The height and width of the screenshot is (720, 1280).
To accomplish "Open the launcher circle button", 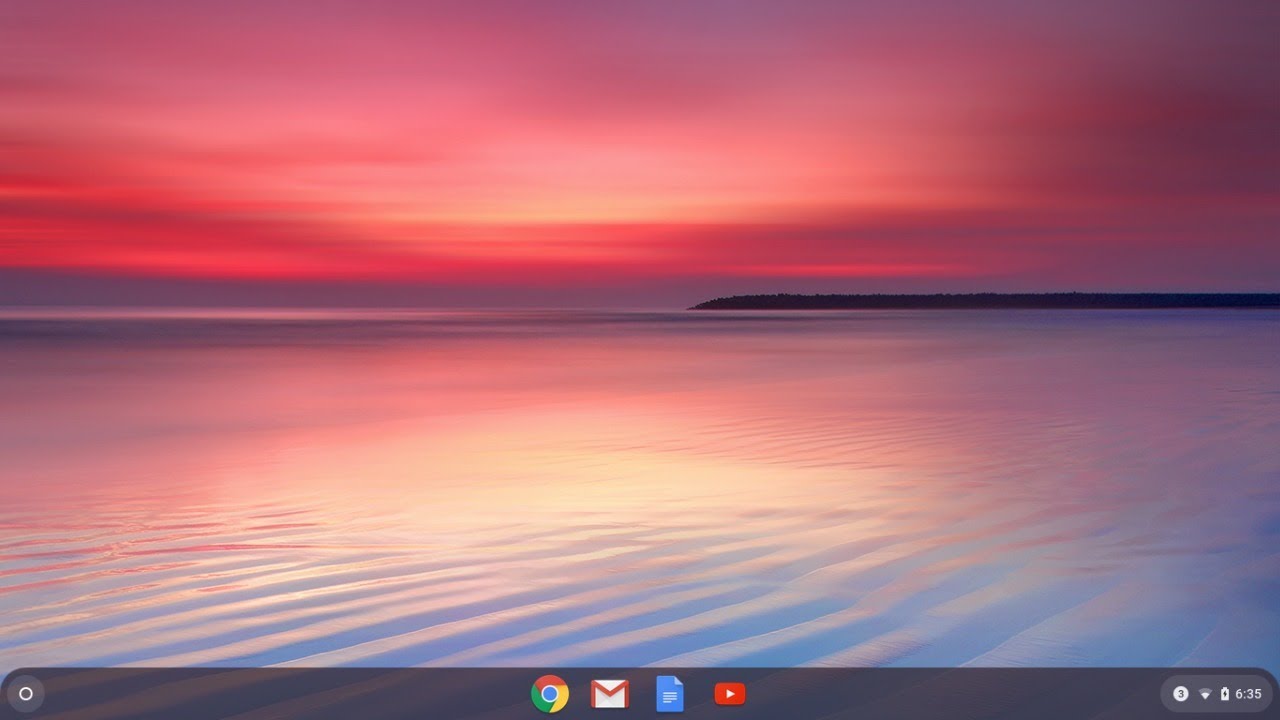I will coord(26,694).
